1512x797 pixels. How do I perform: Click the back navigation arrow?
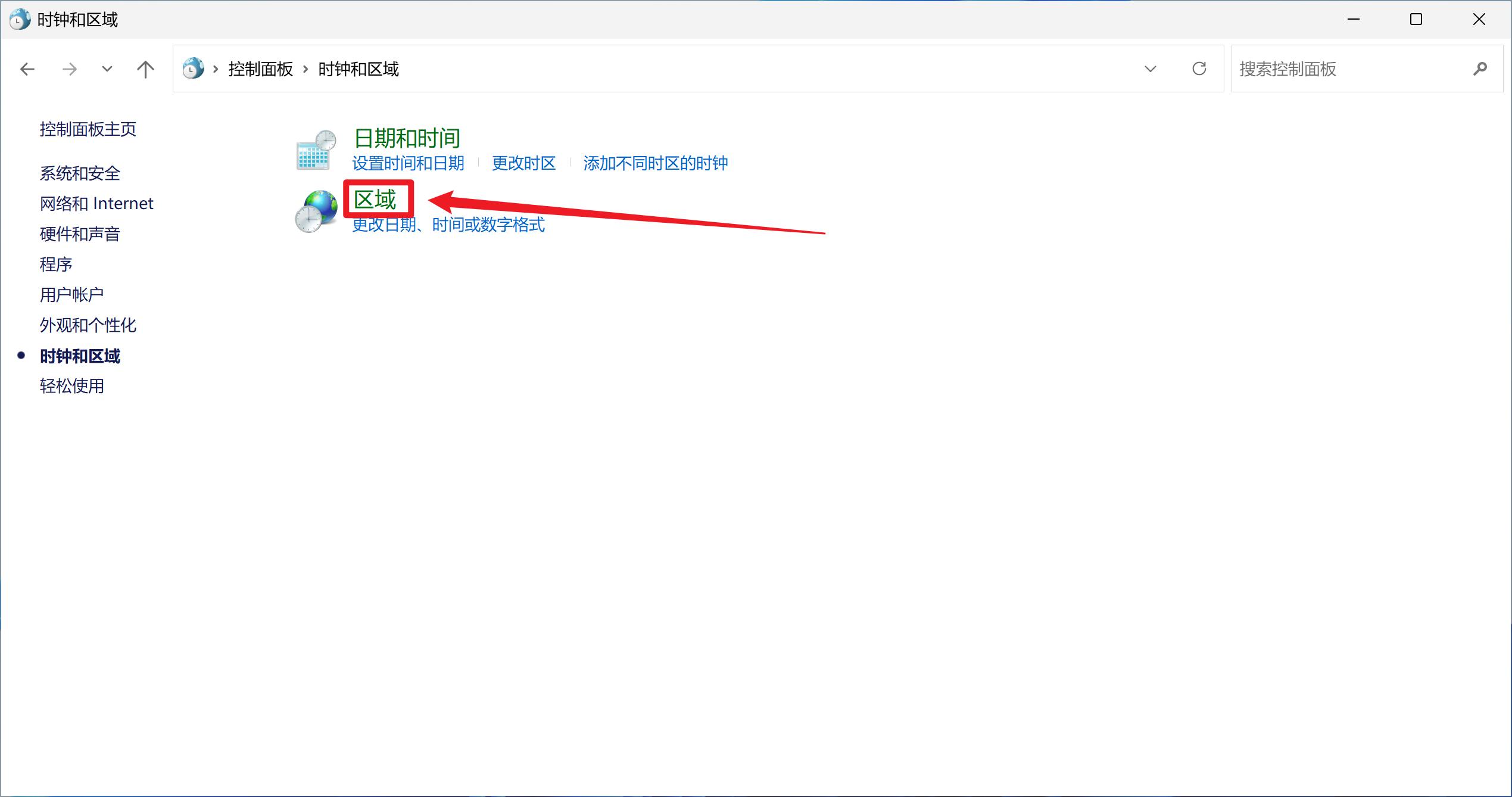pos(27,69)
